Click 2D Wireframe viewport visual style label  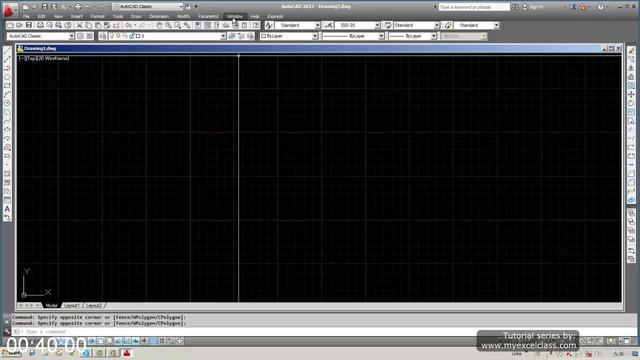pos(53,58)
